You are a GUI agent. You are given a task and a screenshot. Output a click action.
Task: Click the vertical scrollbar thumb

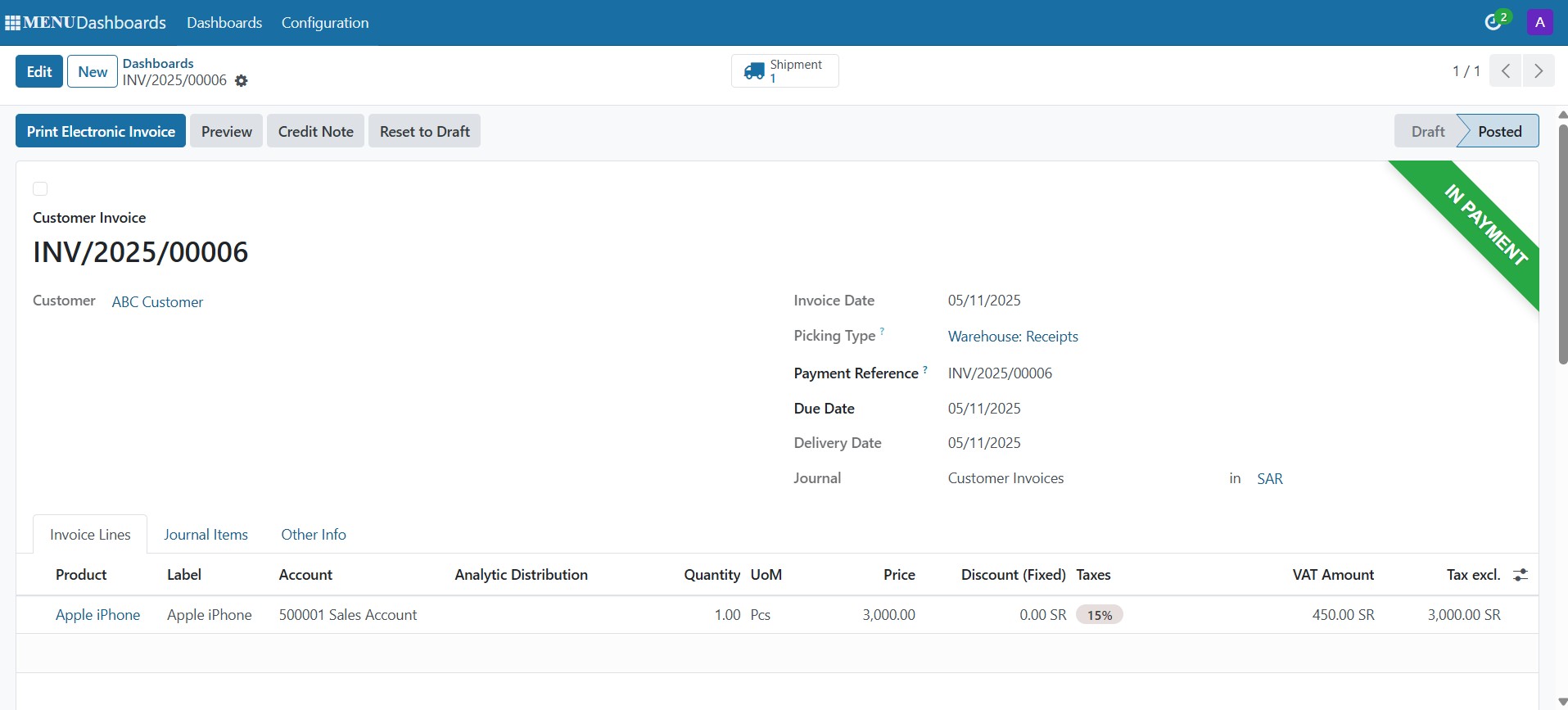click(1562, 246)
